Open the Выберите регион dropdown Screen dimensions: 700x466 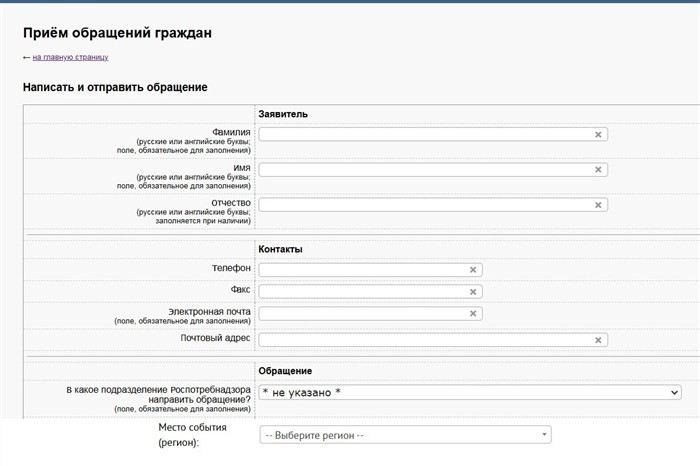tap(405, 435)
